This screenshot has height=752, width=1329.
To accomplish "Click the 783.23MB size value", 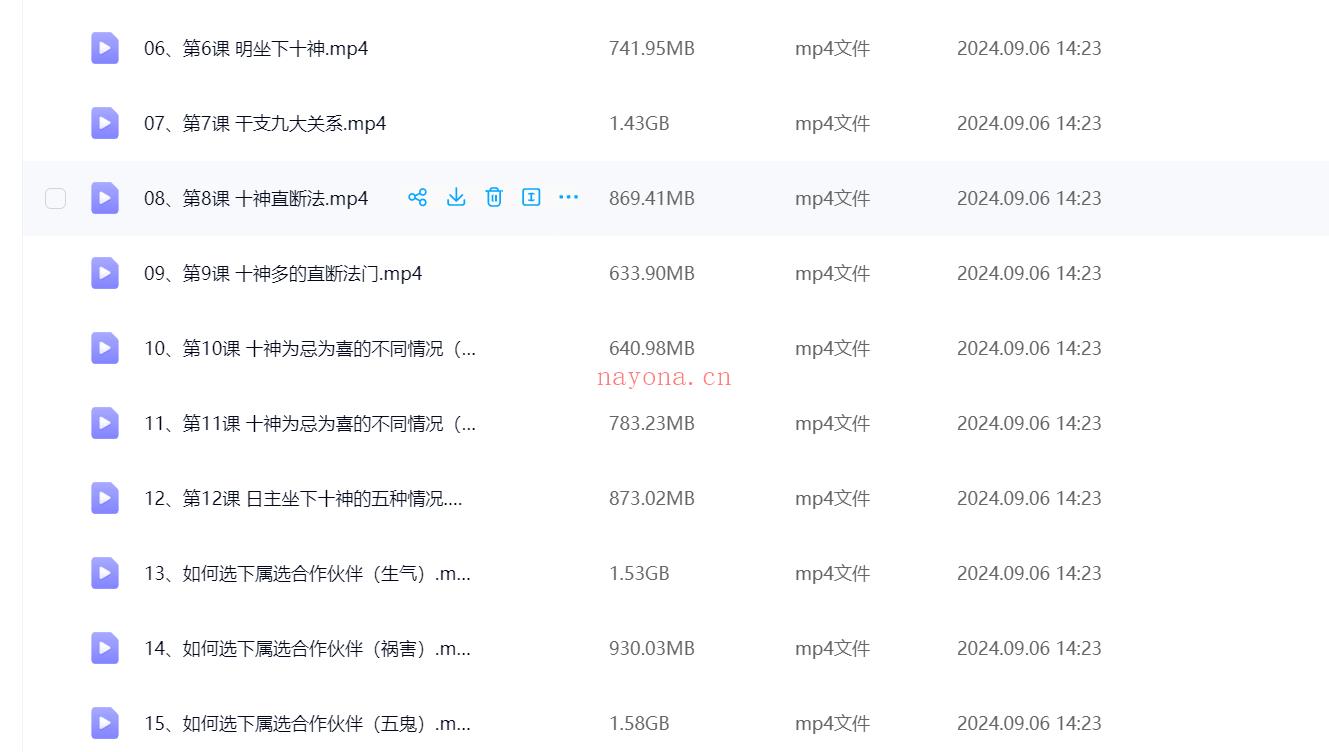I will click(x=652, y=423).
